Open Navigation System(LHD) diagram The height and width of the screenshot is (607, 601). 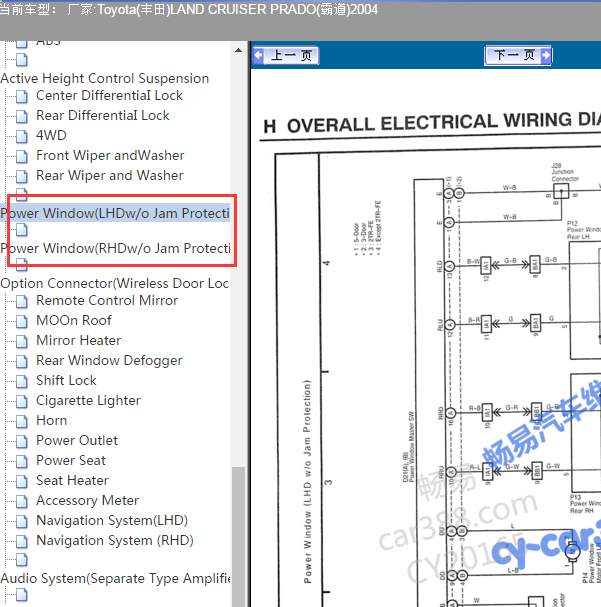coord(112,521)
